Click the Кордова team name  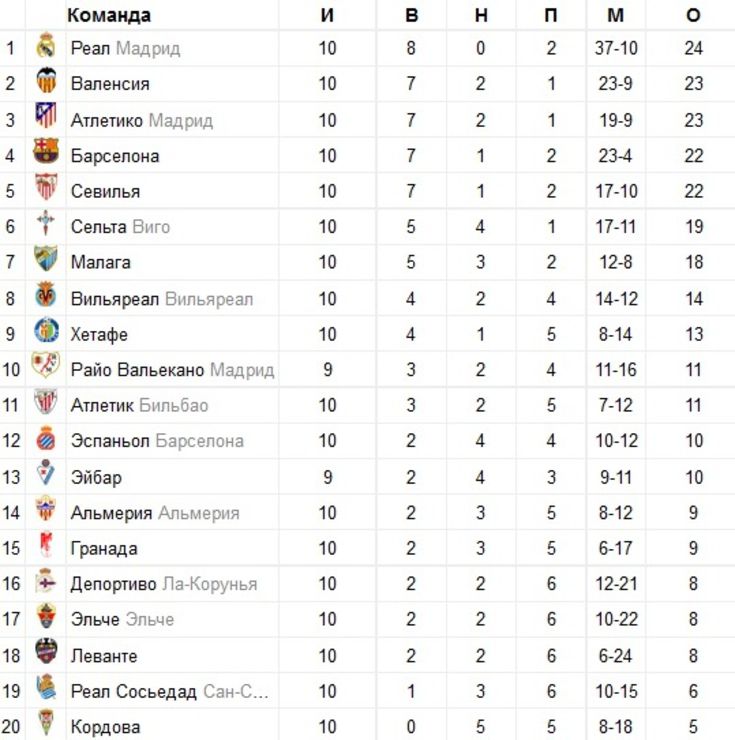105,727
